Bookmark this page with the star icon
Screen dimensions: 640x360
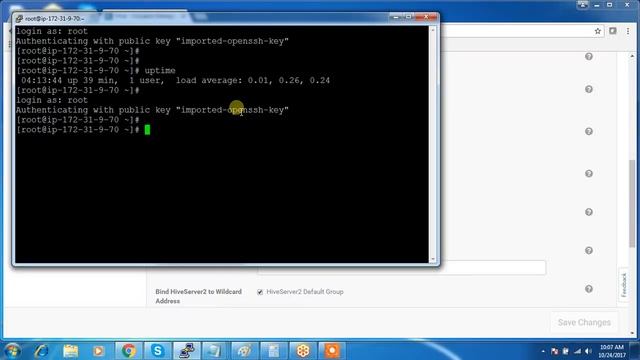coord(598,31)
